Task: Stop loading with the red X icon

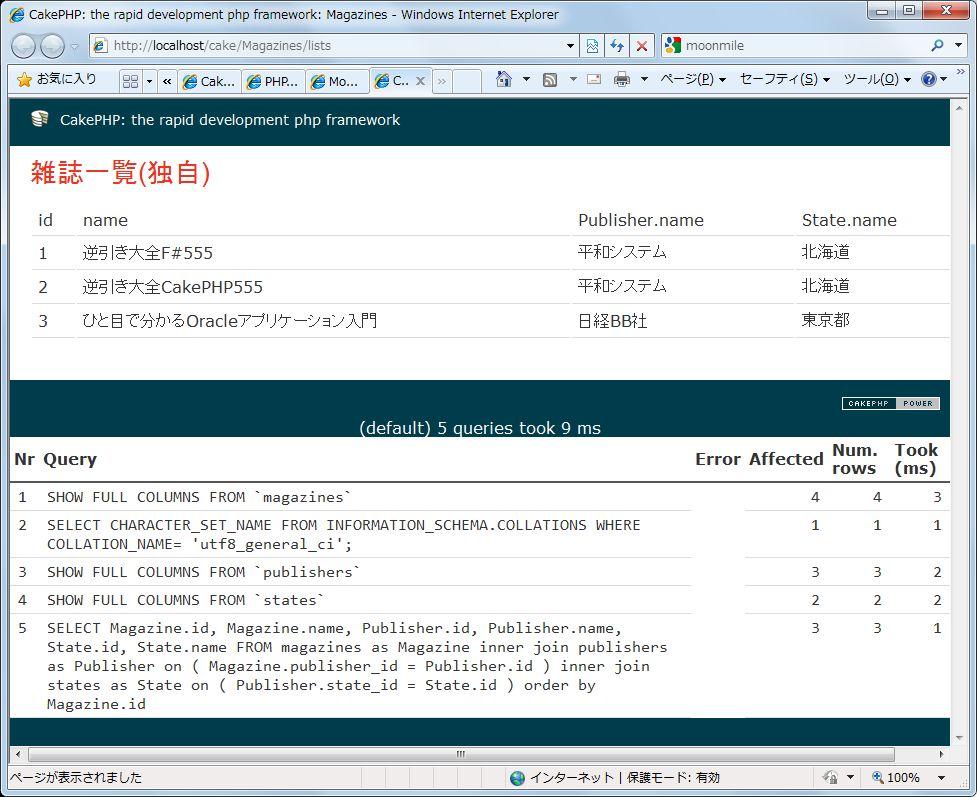Action: [642, 46]
